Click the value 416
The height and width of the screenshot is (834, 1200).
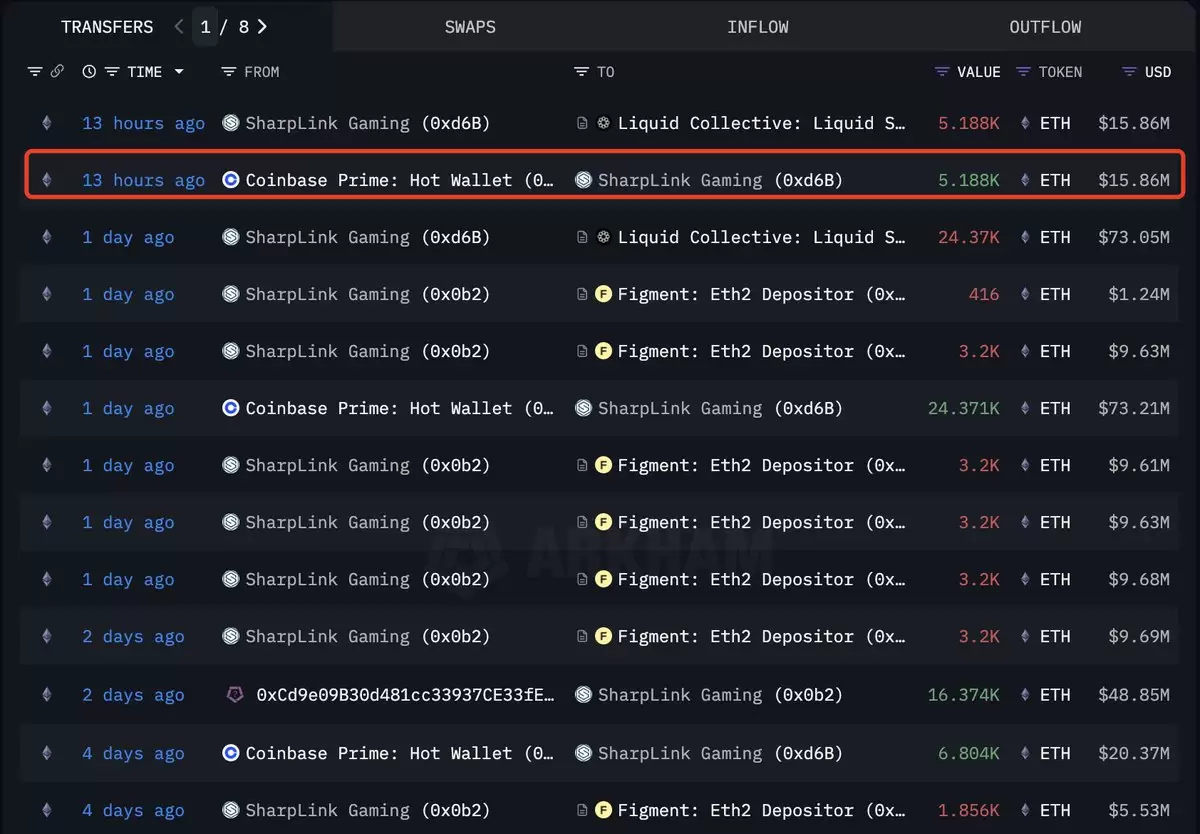(984, 294)
